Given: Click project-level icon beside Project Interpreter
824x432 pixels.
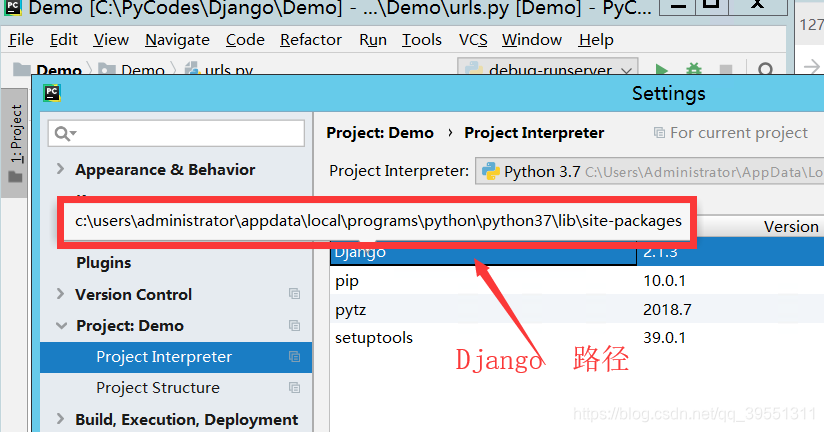Looking at the screenshot, I should tap(294, 357).
